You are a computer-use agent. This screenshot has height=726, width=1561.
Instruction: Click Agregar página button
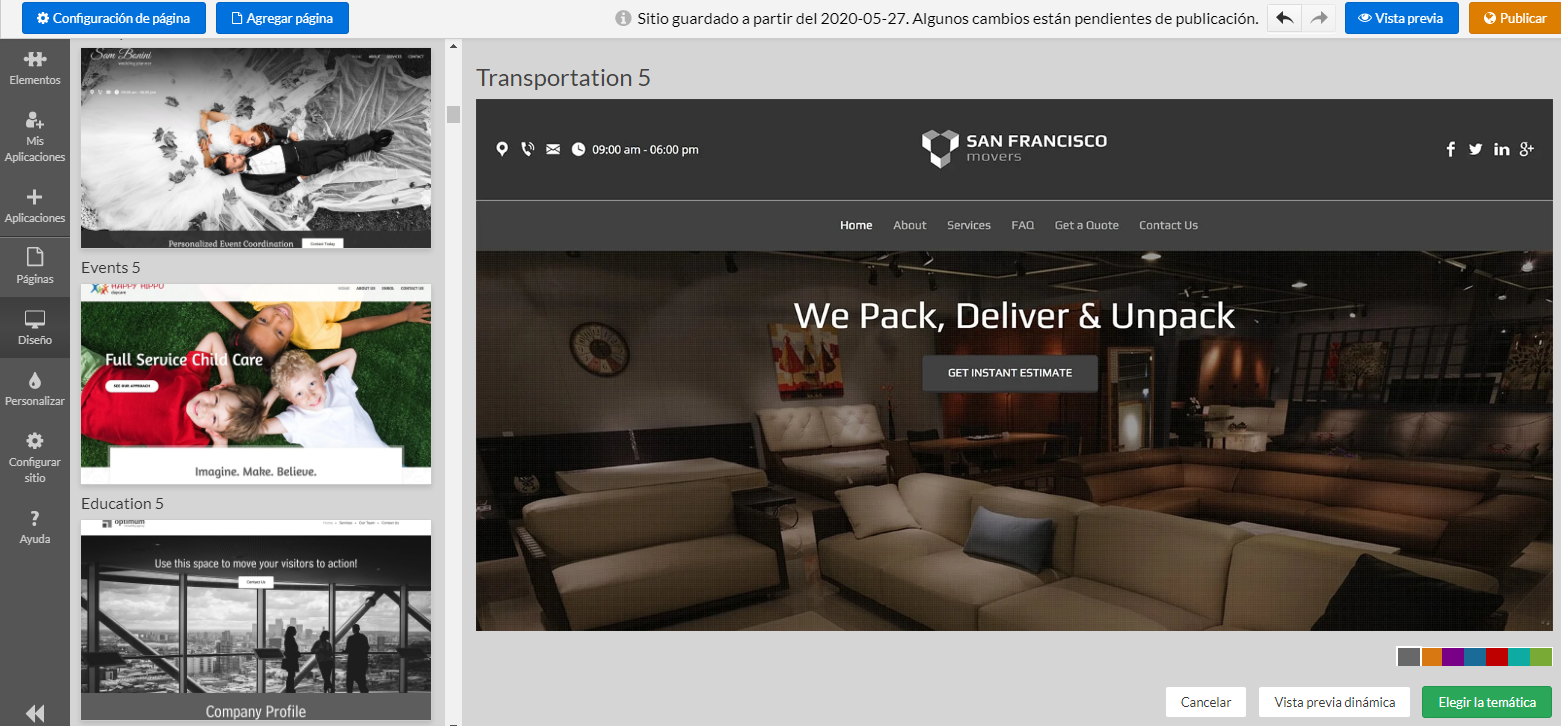click(x=282, y=18)
